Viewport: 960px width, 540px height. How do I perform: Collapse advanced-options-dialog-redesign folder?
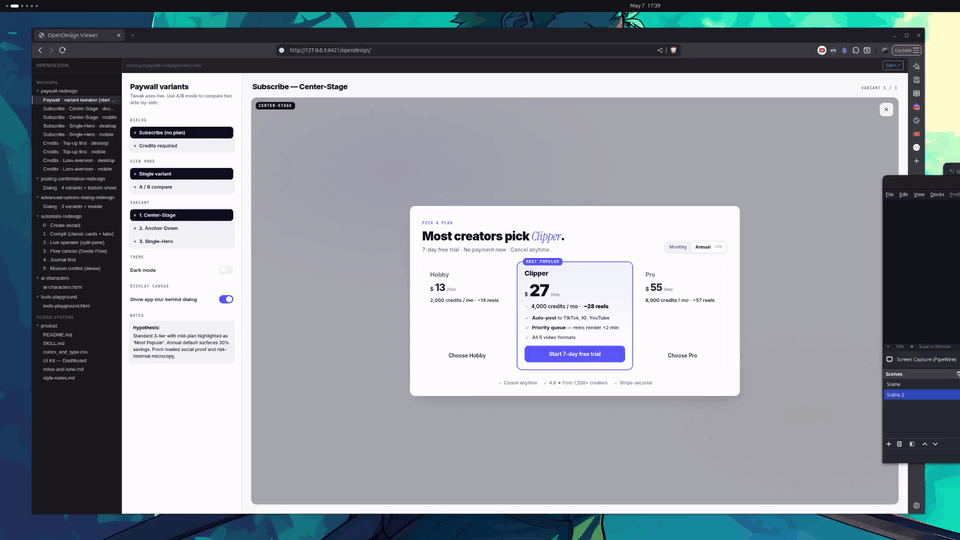[x=37, y=197]
